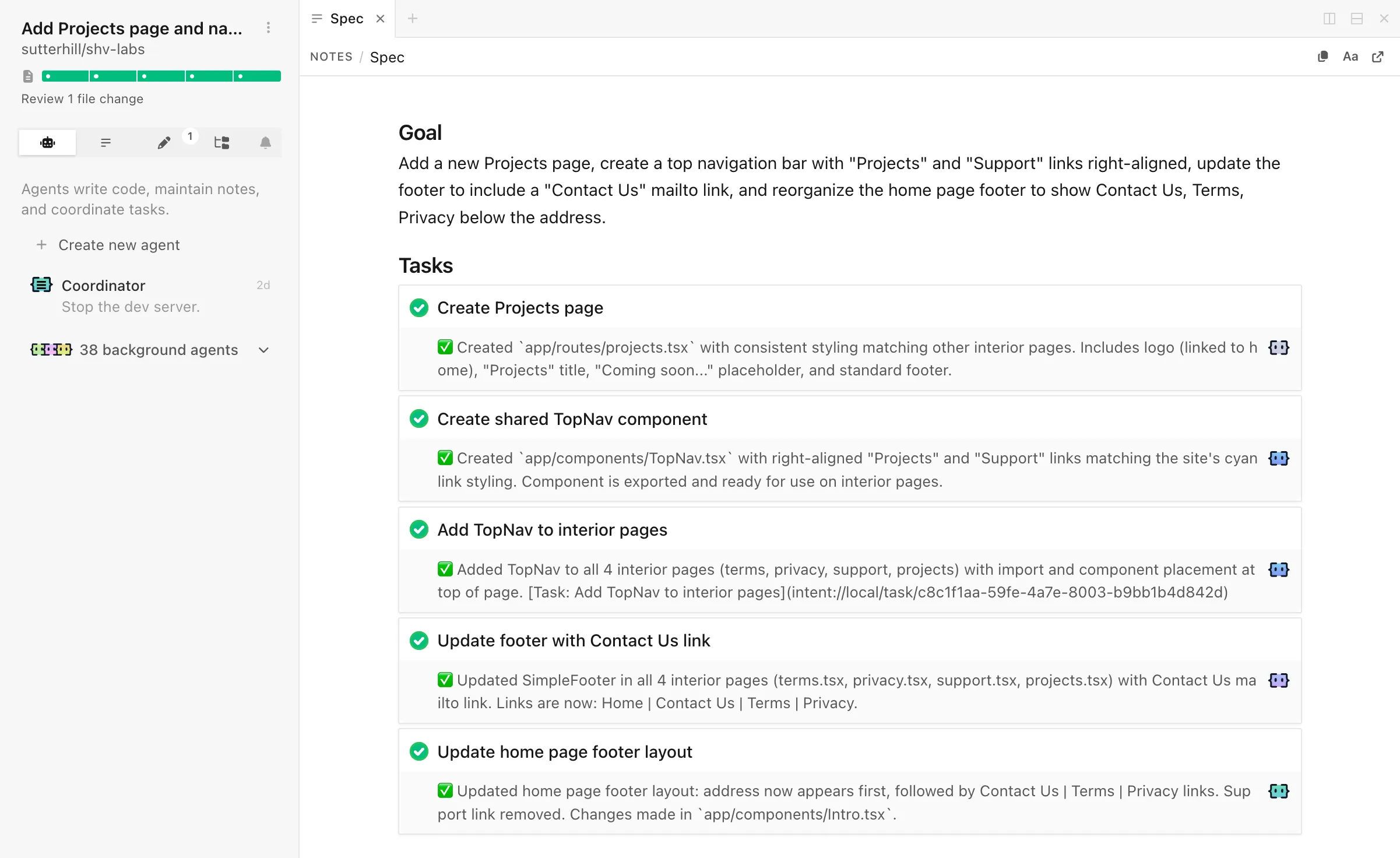Click the NOTES breadcrumb link
This screenshot has height=858, width=1400.
pyautogui.click(x=331, y=57)
